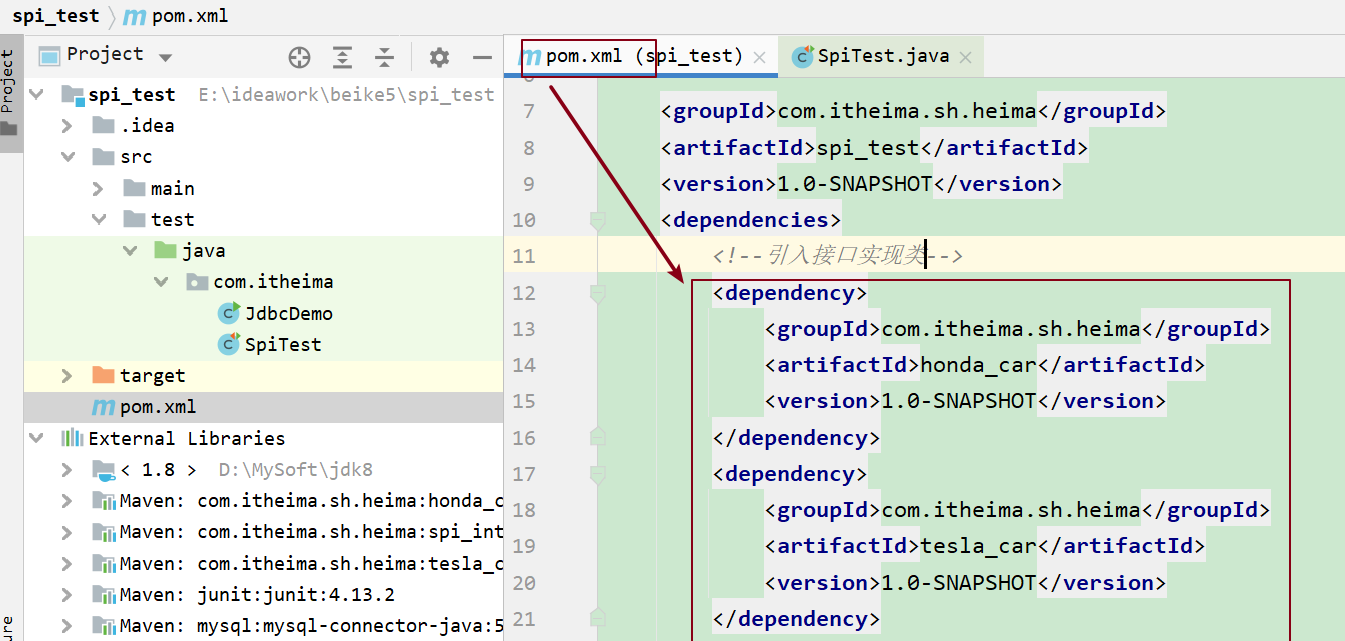
Task: Expand the main folder
Action: 99,189
